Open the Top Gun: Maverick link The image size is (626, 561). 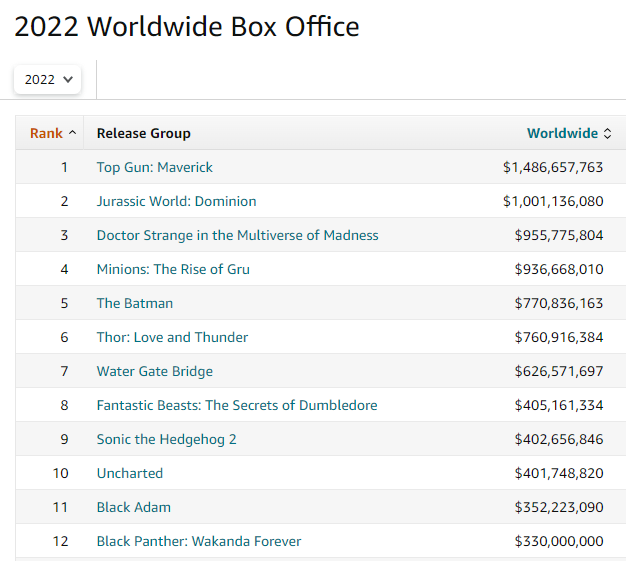[154, 167]
